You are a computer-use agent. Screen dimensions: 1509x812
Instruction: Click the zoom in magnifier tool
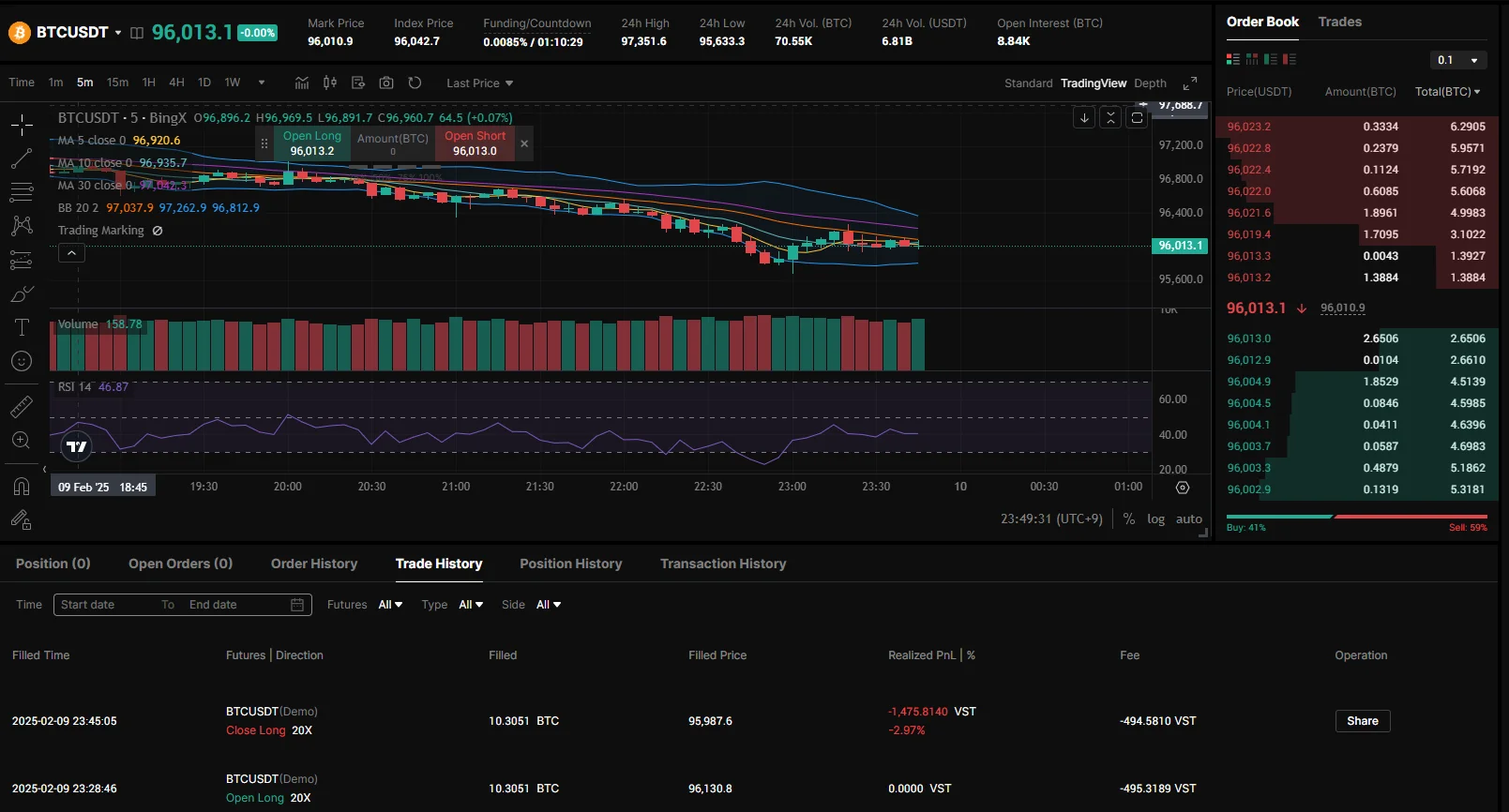[22, 440]
